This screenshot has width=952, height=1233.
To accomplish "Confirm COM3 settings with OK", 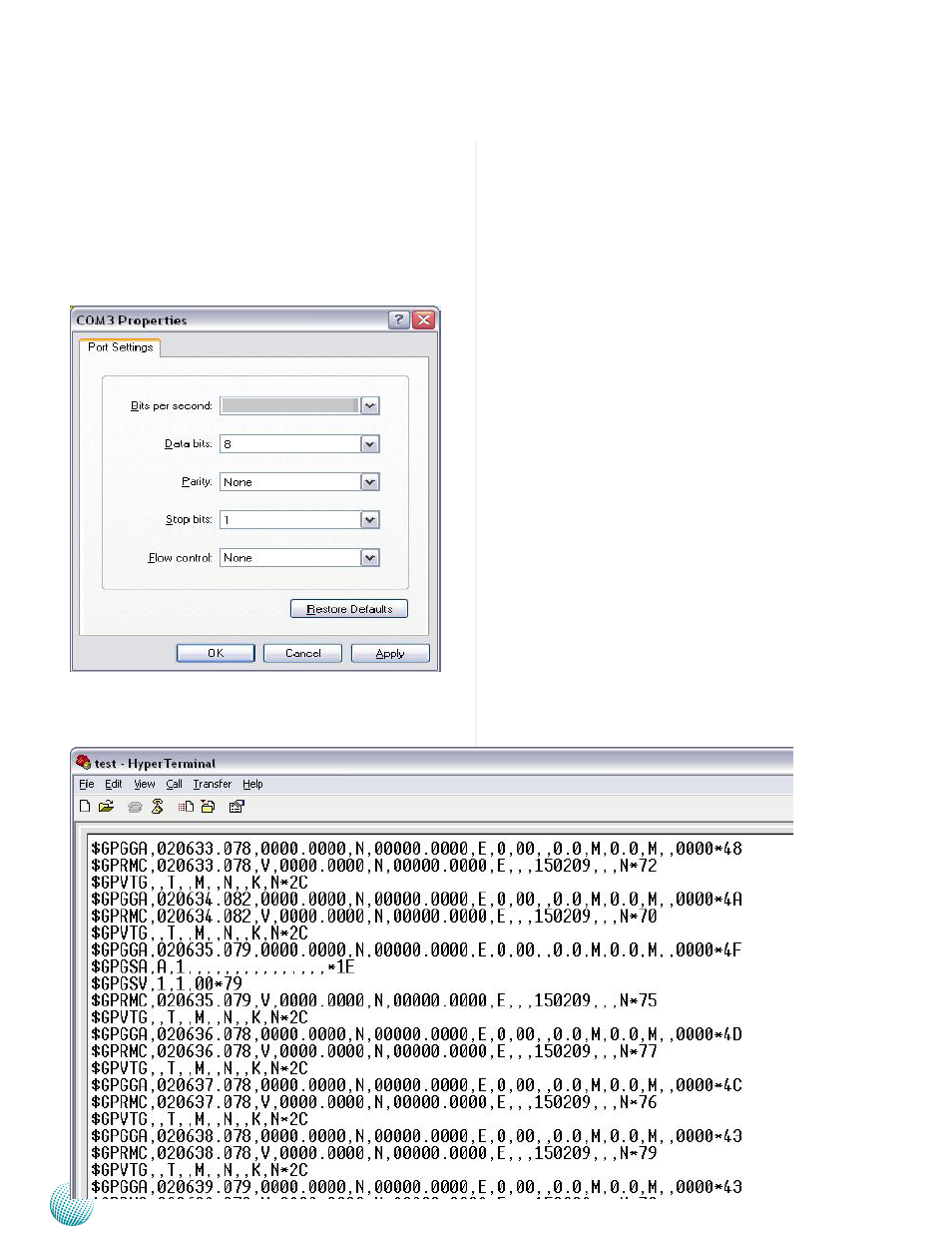I will pyautogui.click(x=216, y=653).
